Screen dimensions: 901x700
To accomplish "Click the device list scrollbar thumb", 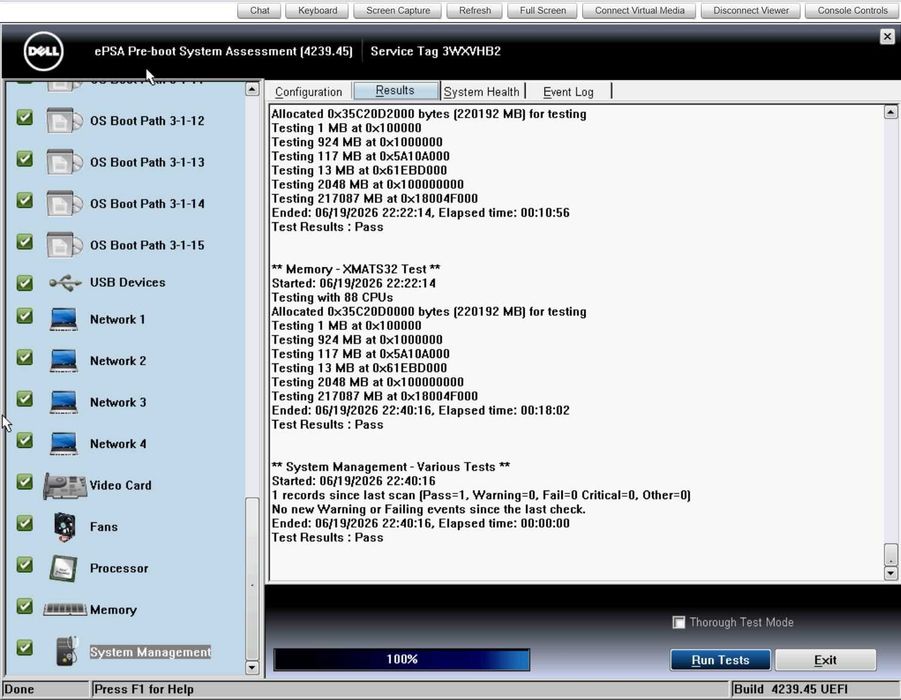I will click(x=252, y=579).
